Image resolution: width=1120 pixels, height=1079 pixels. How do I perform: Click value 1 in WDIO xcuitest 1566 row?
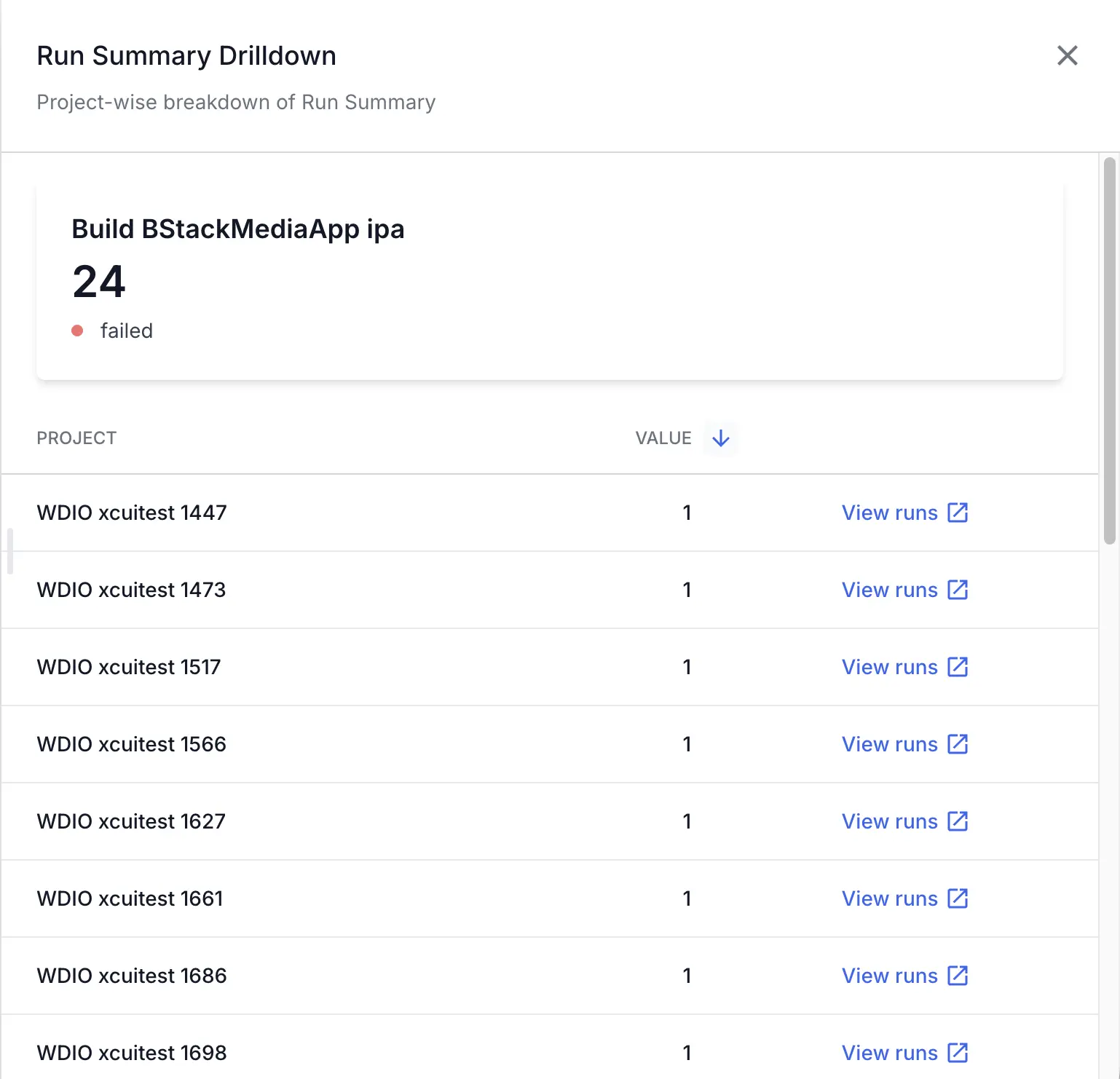(x=687, y=744)
